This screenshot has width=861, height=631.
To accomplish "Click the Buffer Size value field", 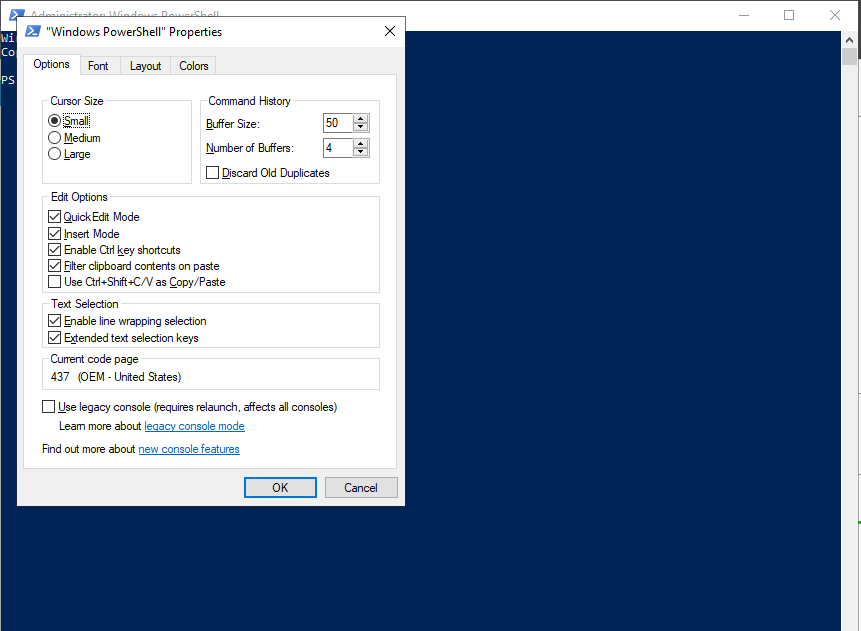I will tap(338, 123).
